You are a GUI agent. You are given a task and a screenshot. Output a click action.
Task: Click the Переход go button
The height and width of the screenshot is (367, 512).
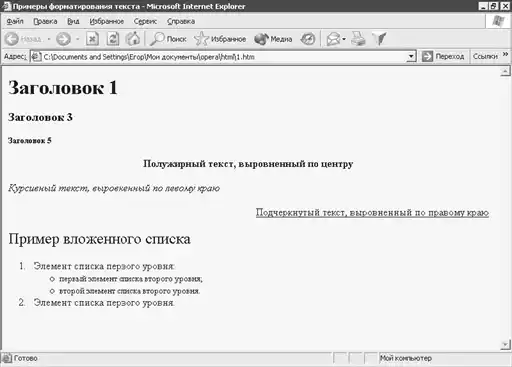443,56
